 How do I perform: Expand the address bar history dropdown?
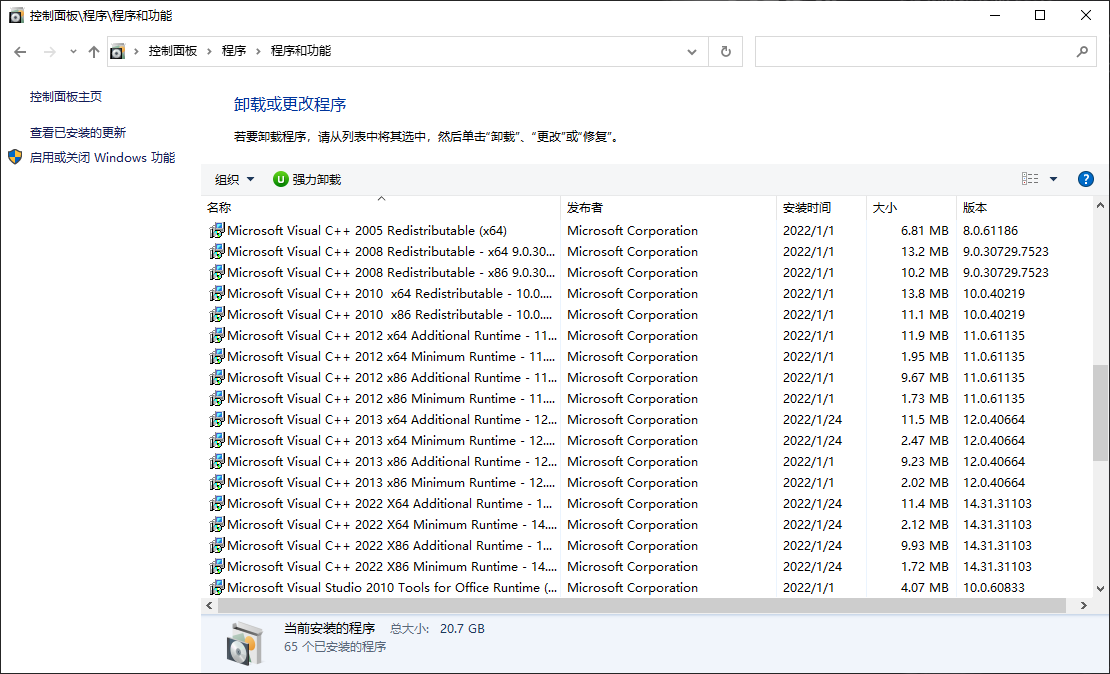click(x=692, y=52)
